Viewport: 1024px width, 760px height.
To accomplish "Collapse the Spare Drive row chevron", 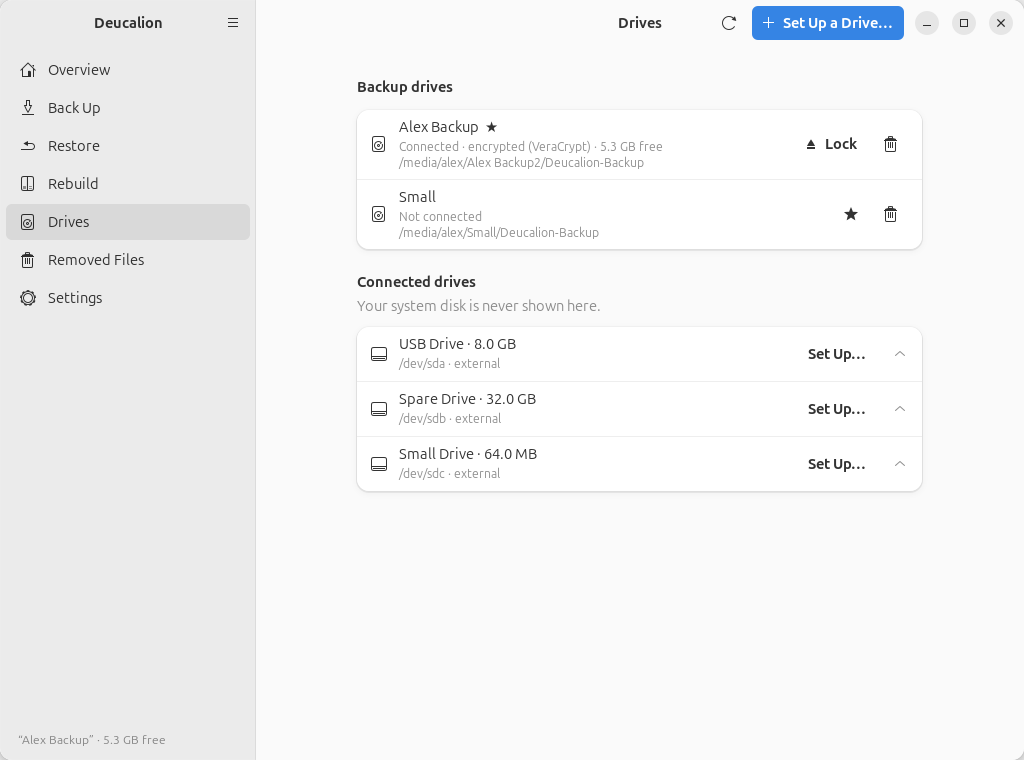I will pos(899,409).
